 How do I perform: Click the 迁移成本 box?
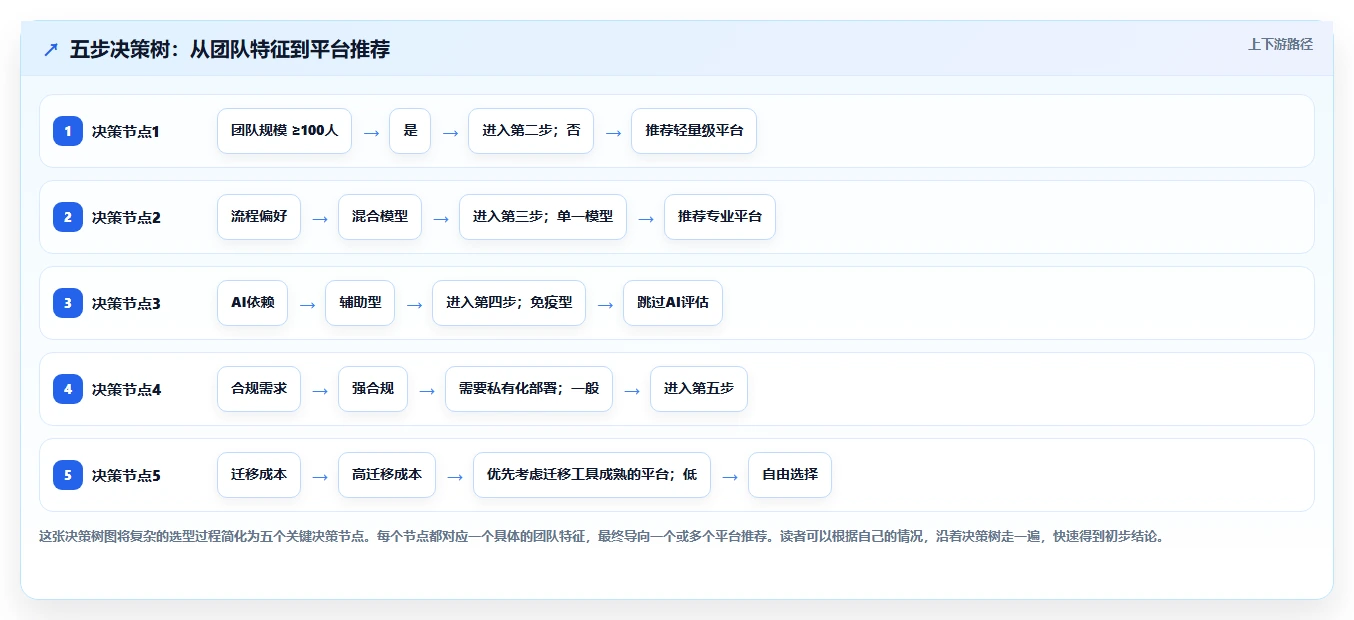tap(259, 475)
